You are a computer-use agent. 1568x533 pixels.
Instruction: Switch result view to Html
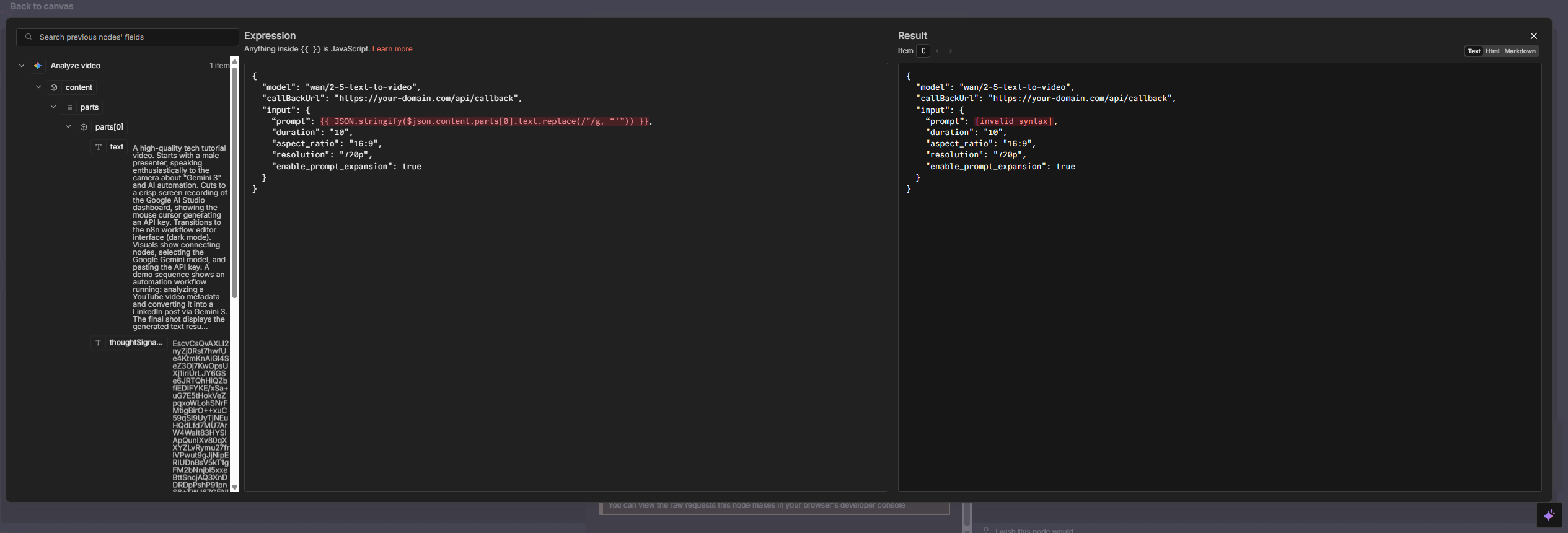tap(1492, 51)
